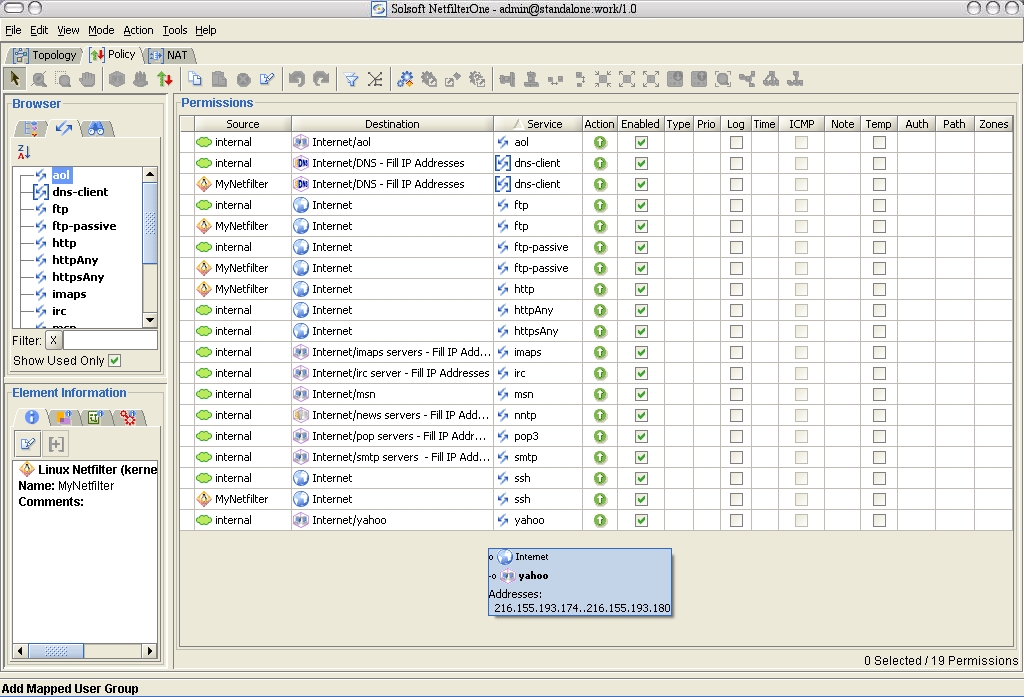Click the Filter text input field
The height and width of the screenshot is (697, 1024).
coord(110,341)
